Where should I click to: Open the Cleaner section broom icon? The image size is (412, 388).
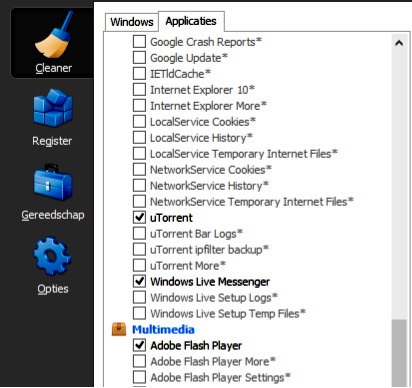tap(53, 35)
